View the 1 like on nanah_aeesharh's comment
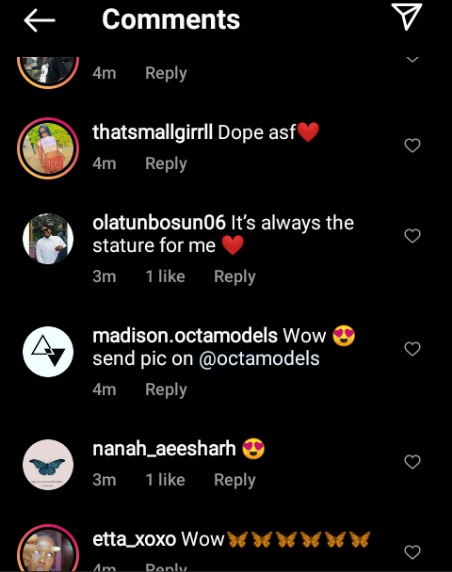This screenshot has height=572, width=452. (x=165, y=480)
